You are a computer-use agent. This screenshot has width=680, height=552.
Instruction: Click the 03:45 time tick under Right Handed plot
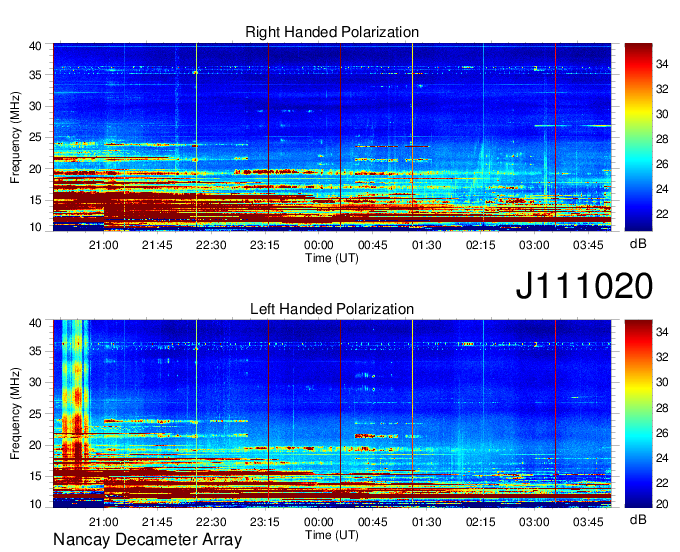pyautogui.click(x=588, y=245)
